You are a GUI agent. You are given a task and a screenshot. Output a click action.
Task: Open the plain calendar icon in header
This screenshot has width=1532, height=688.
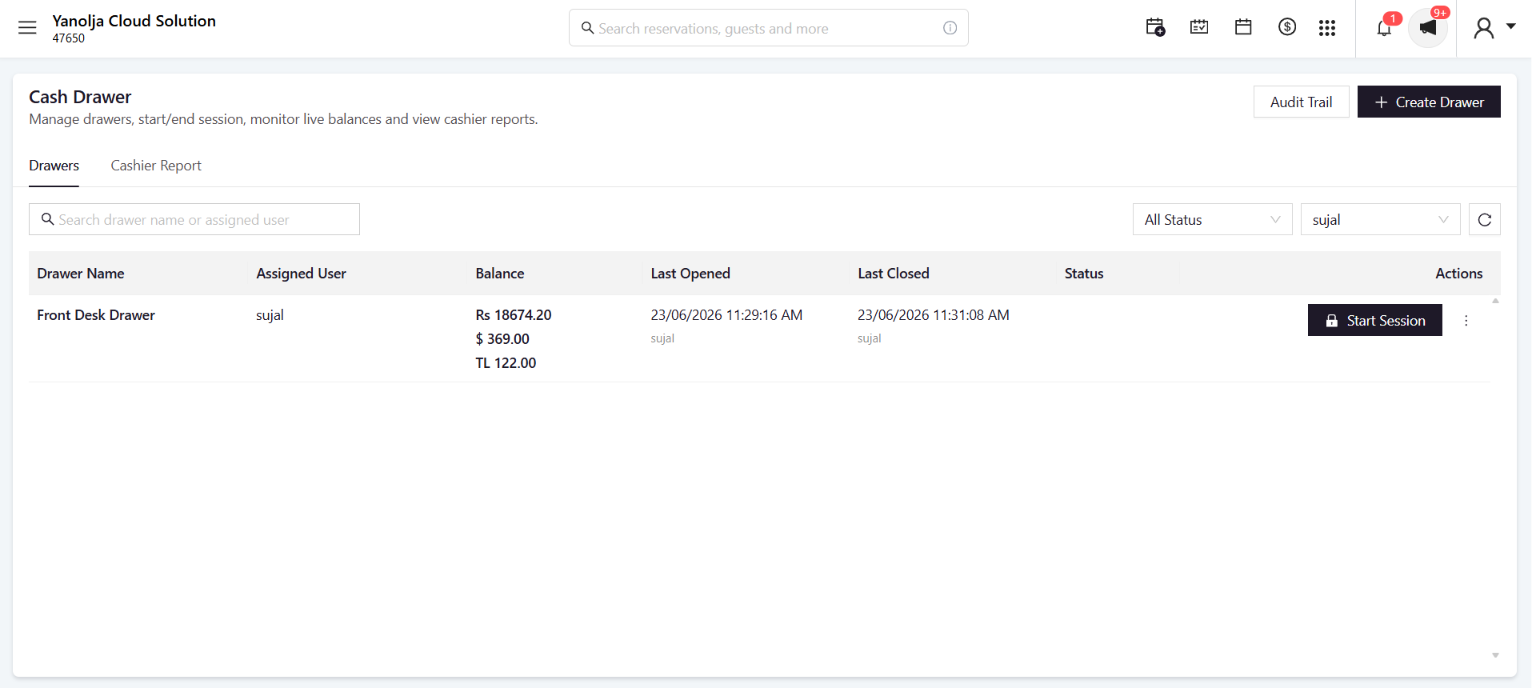tap(1243, 28)
